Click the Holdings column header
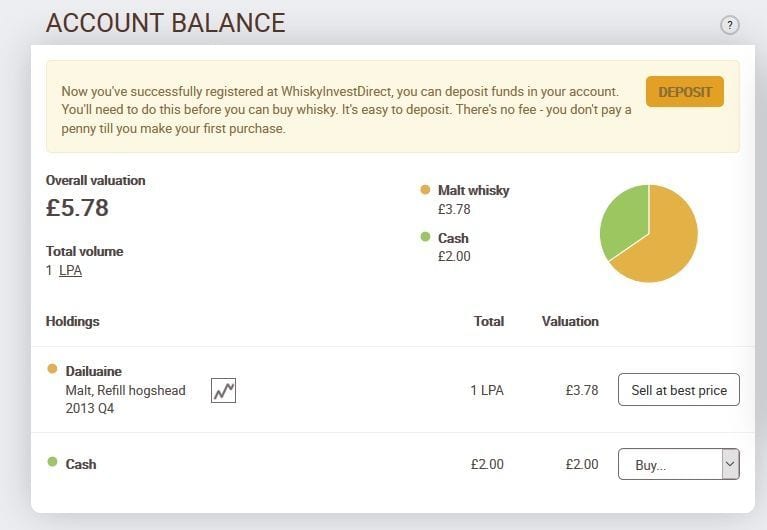This screenshot has height=530, width=767. [x=72, y=321]
